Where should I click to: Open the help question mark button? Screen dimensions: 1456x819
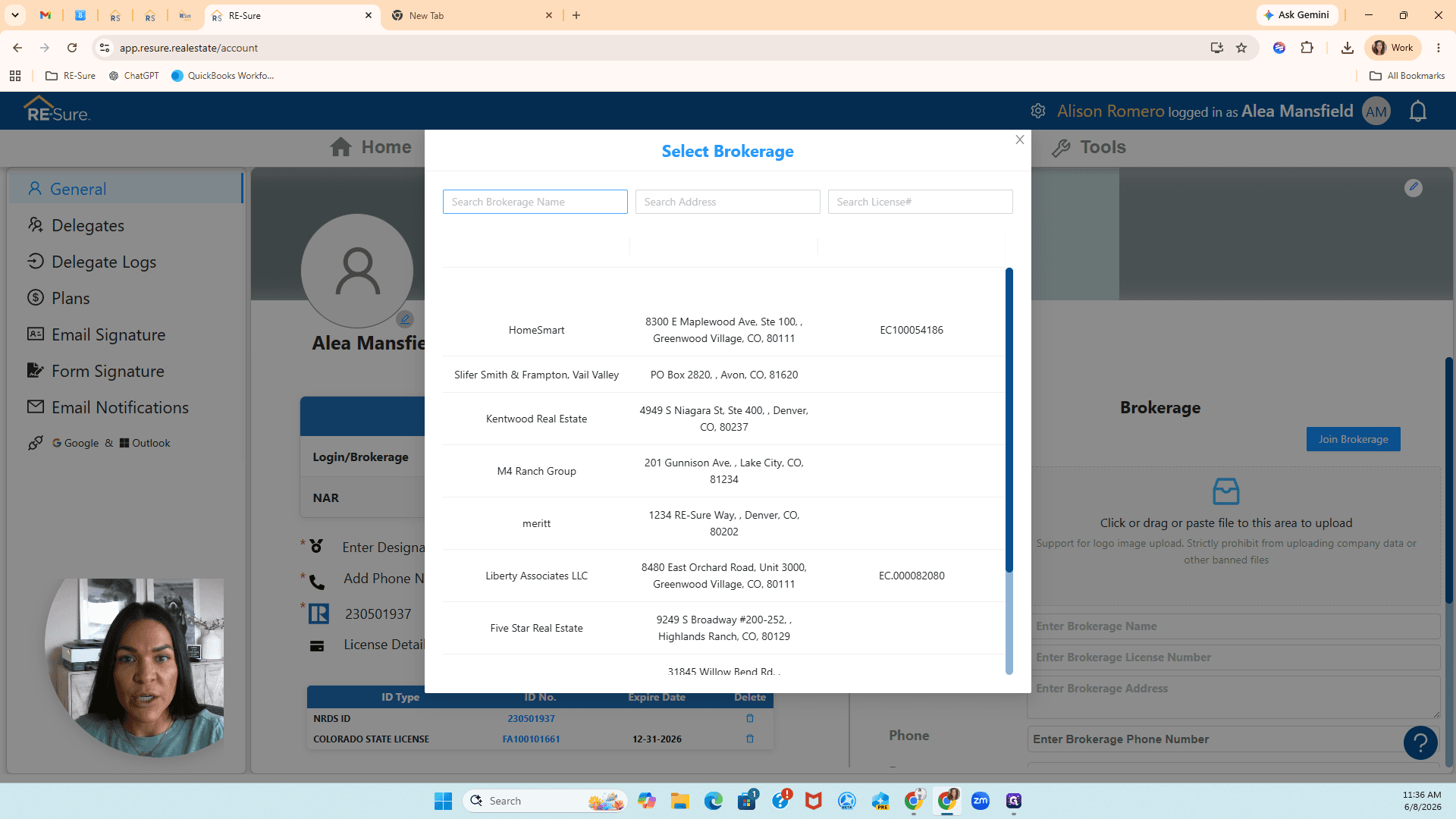(1420, 742)
